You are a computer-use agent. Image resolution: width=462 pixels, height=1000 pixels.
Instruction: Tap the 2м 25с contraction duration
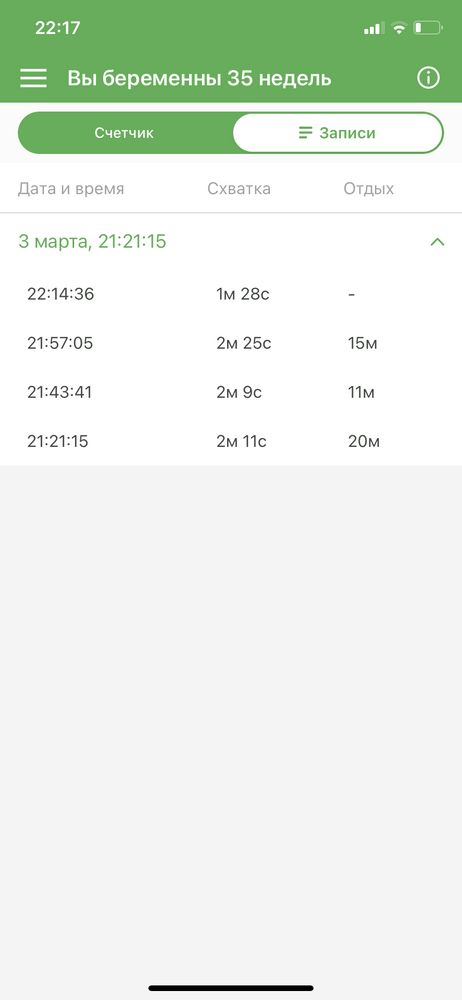pyautogui.click(x=244, y=343)
